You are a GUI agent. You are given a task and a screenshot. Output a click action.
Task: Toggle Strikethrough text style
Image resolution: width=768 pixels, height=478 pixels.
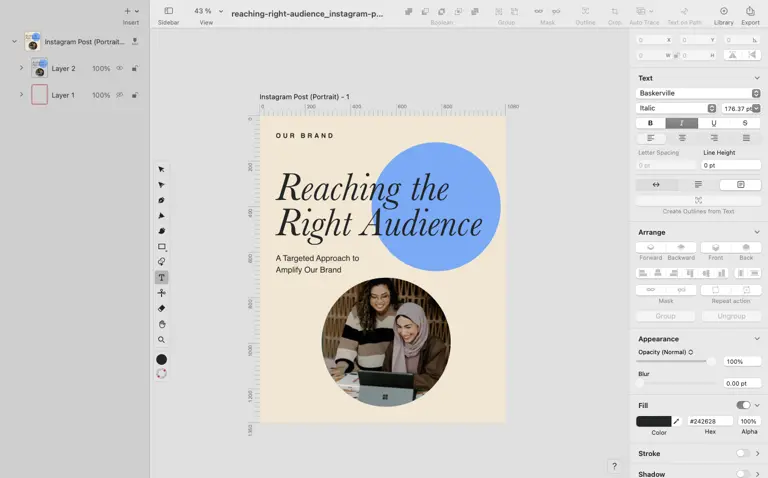coord(745,123)
